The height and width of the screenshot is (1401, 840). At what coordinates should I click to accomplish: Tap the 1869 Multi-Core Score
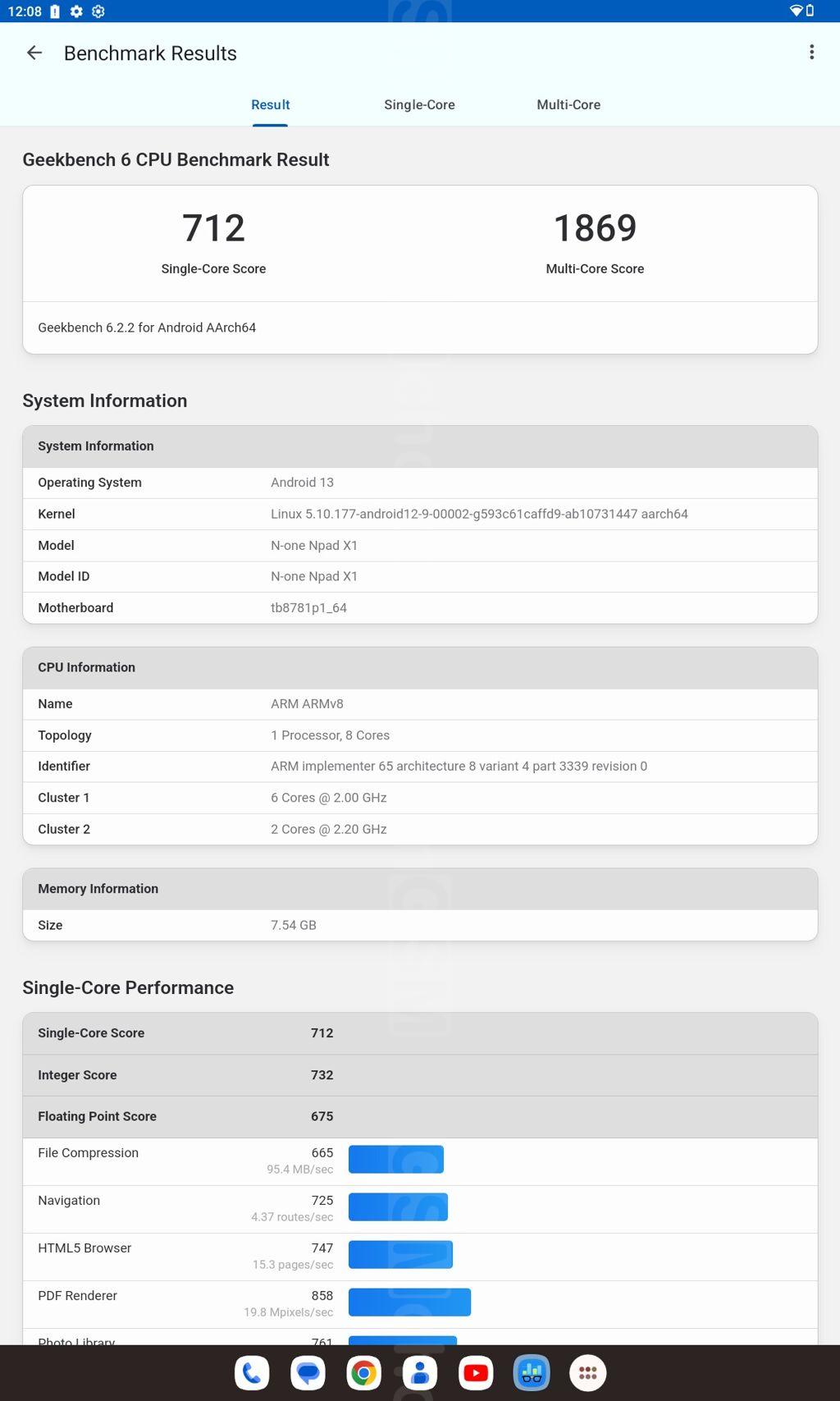[595, 228]
